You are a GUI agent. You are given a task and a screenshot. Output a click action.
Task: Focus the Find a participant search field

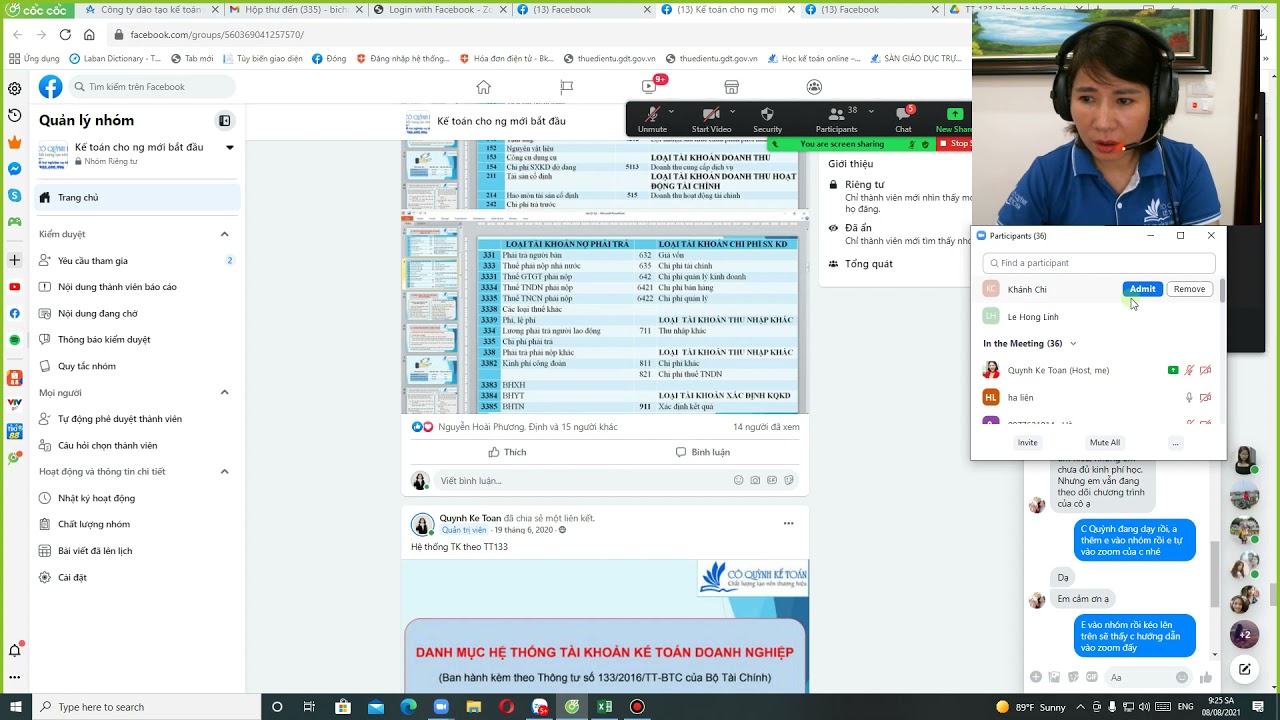coord(1099,263)
